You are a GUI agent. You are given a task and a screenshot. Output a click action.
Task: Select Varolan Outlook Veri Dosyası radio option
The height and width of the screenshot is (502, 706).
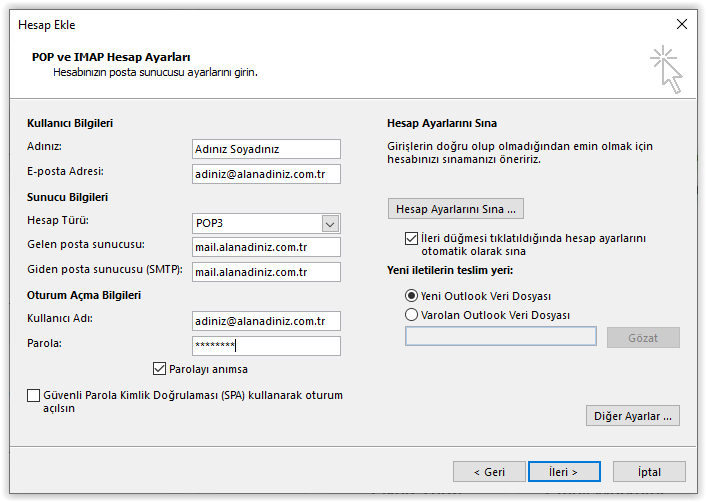point(411,314)
